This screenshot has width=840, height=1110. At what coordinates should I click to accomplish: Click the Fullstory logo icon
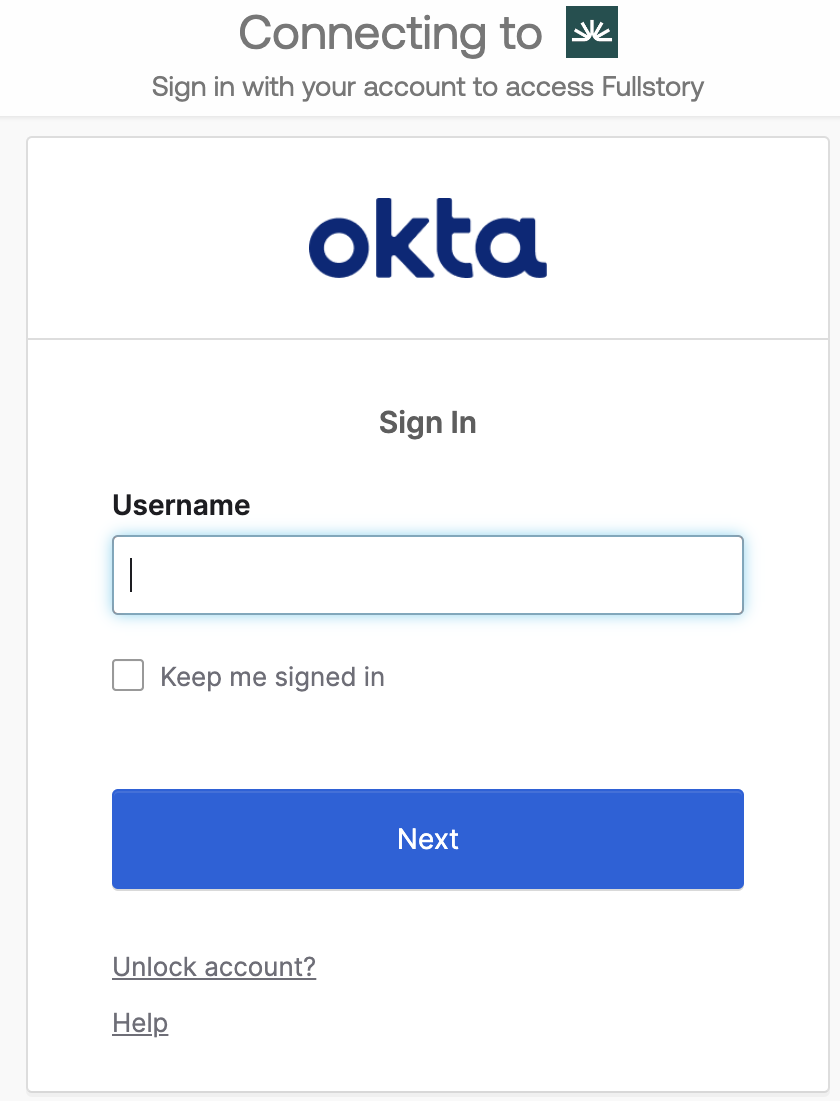coord(592,31)
